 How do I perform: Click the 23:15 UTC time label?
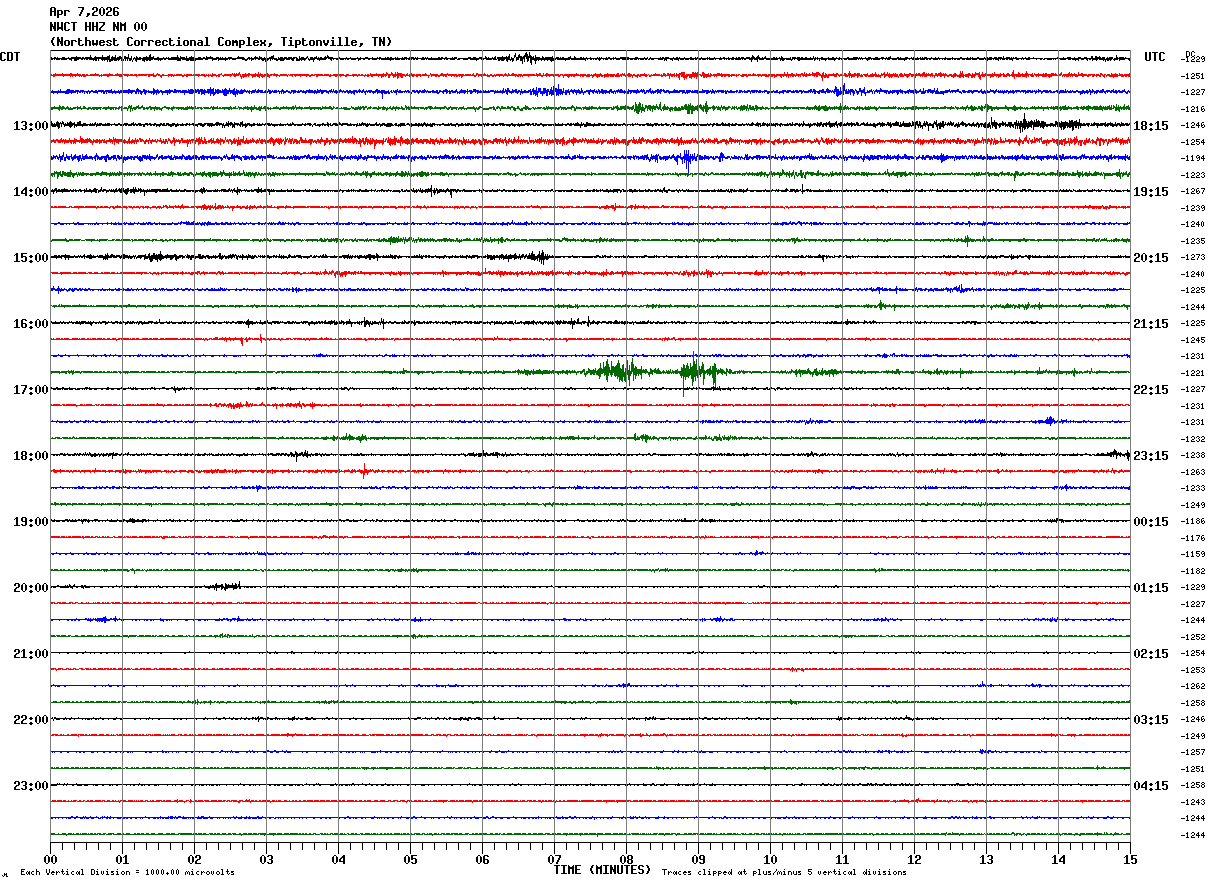coord(1151,456)
